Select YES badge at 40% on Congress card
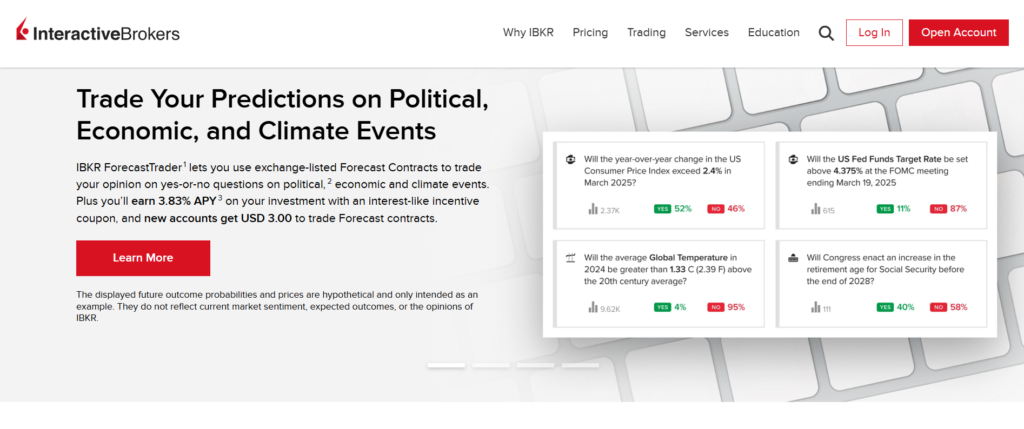Image resolution: width=1024 pixels, height=429 pixels. click(885, 307)
